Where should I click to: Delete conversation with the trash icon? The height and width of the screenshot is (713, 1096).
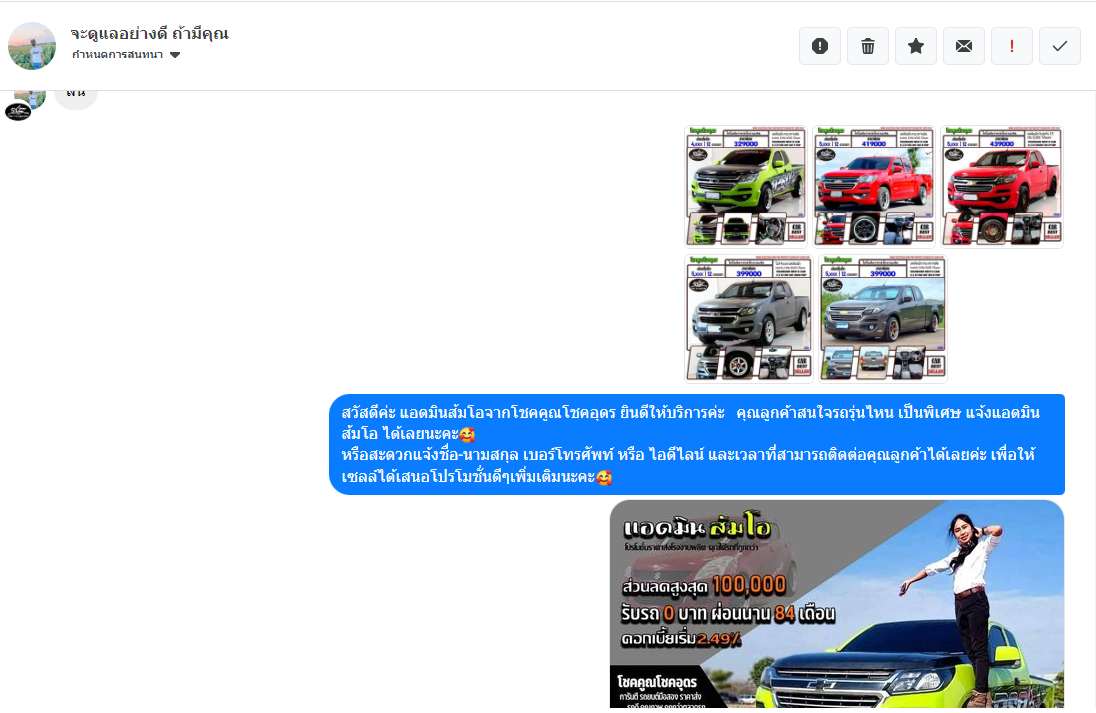867,46
